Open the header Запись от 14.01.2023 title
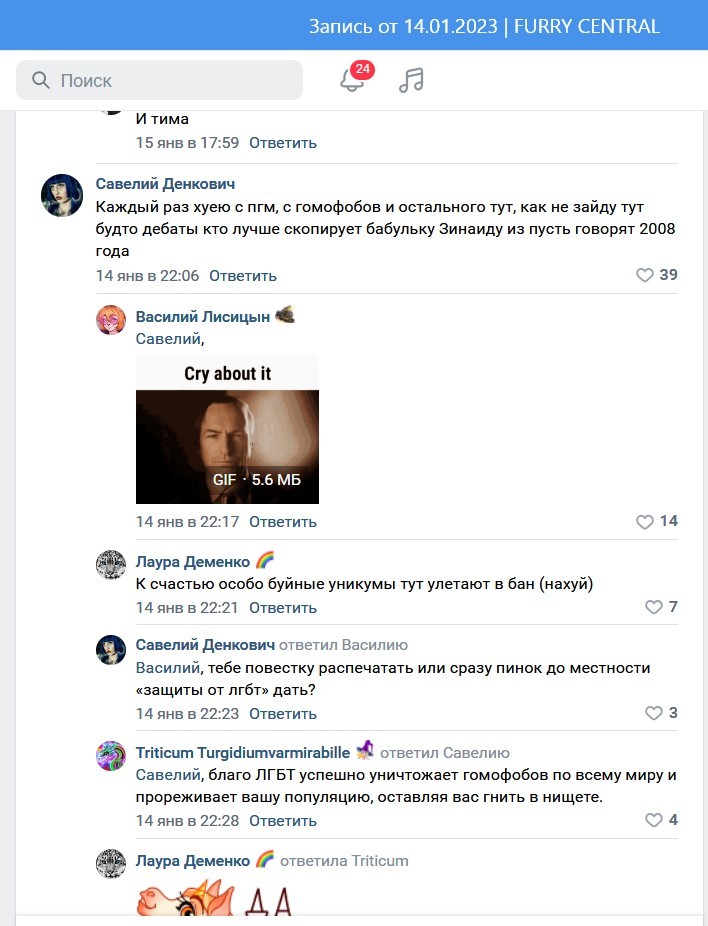 click(x=484, y=27)
